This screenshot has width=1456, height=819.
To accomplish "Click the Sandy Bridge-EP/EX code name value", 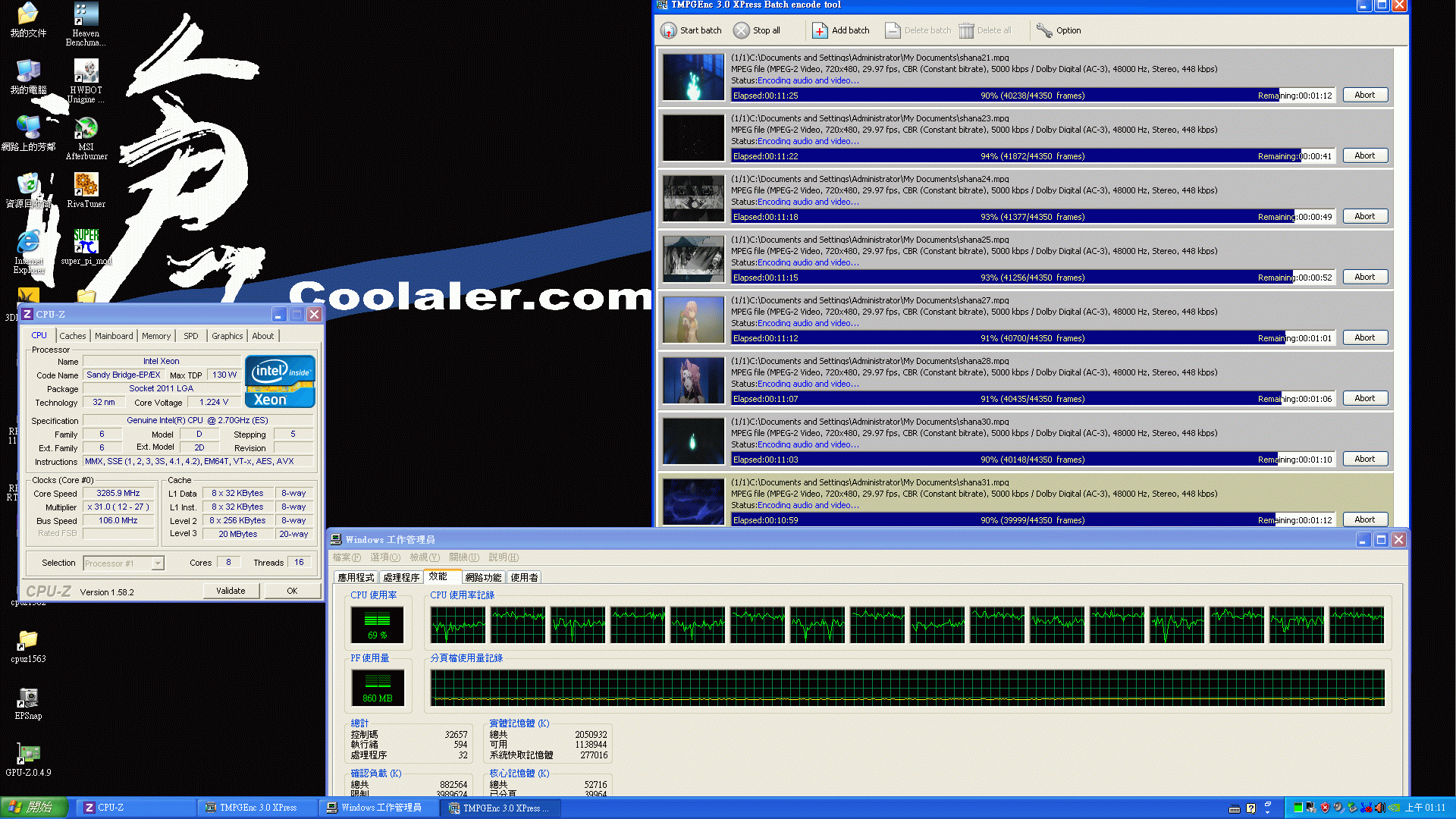I will [124, 375].
